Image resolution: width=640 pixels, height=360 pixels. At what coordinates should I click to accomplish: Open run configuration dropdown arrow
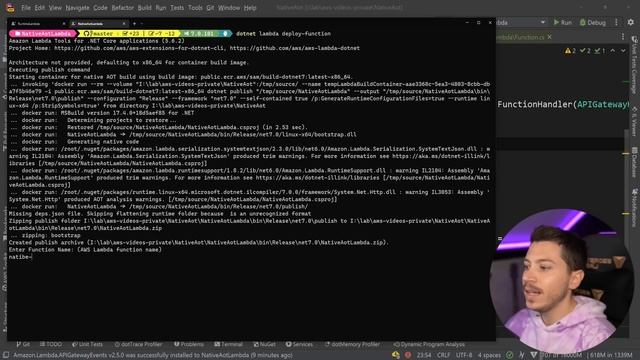[542, 22]
